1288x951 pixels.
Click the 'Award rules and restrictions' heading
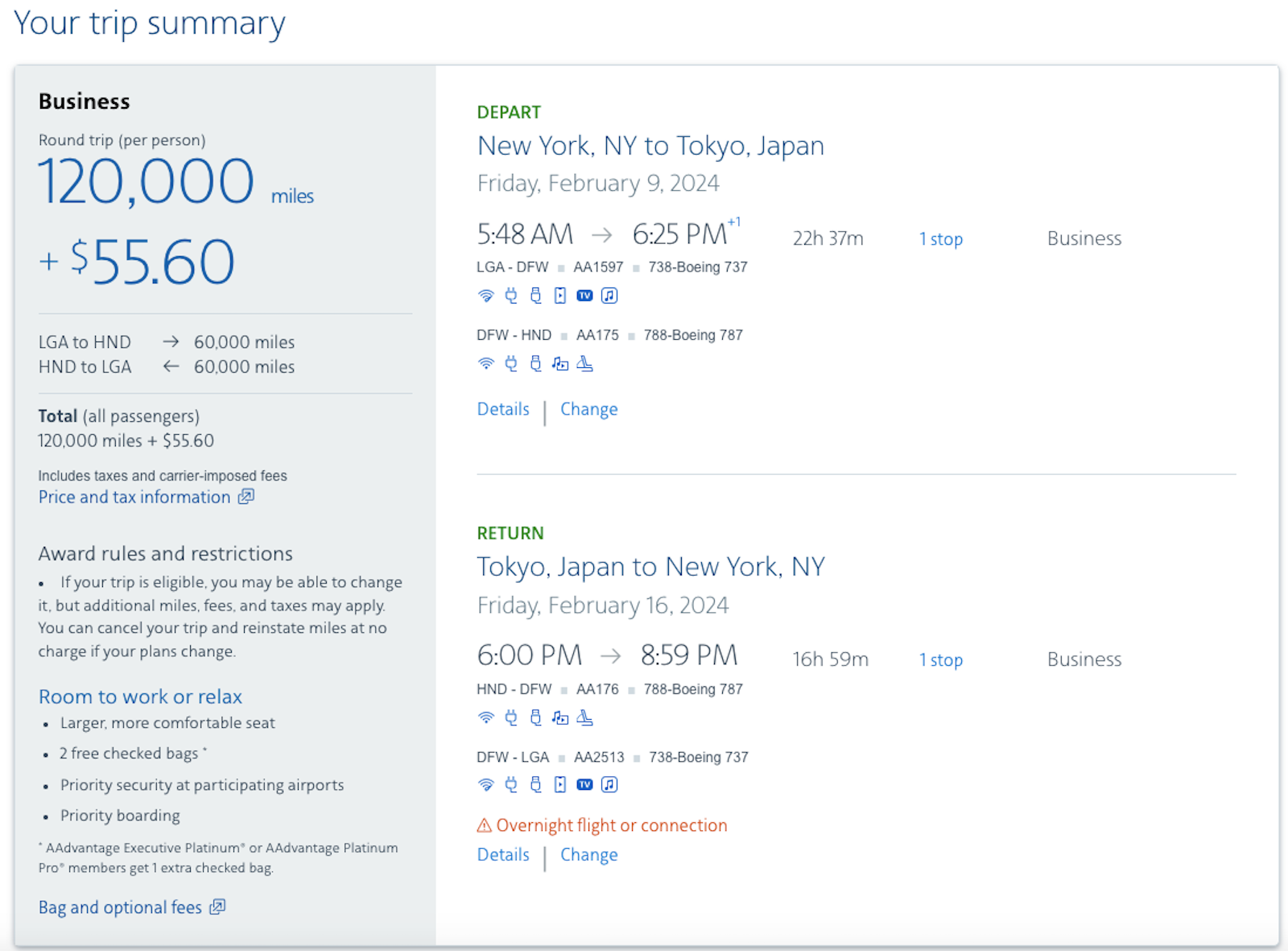166,554
